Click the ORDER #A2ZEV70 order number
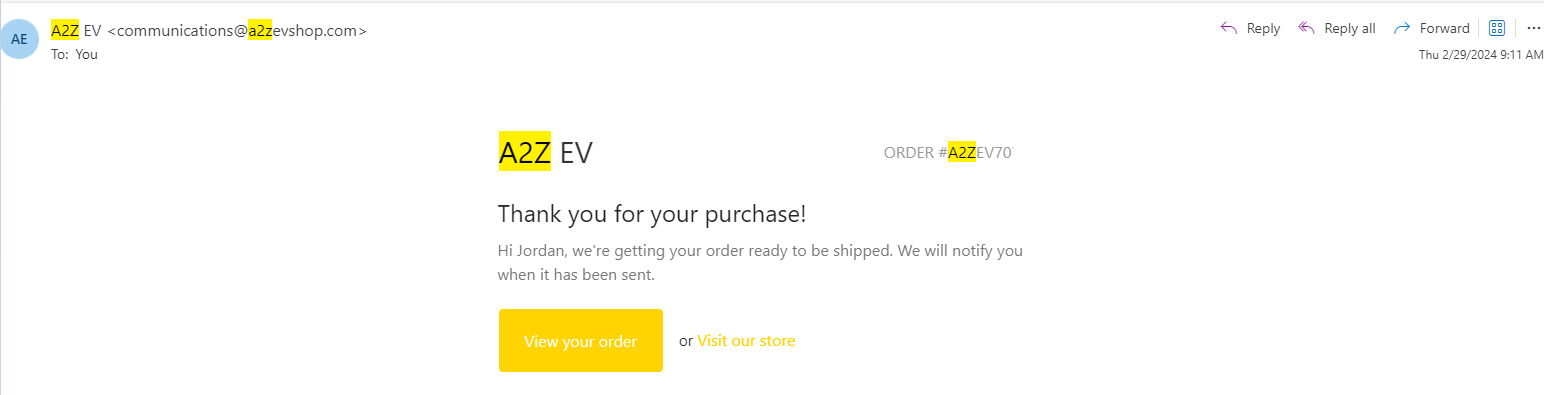This screenshot has height=395, width=1544. click(948, 153)
